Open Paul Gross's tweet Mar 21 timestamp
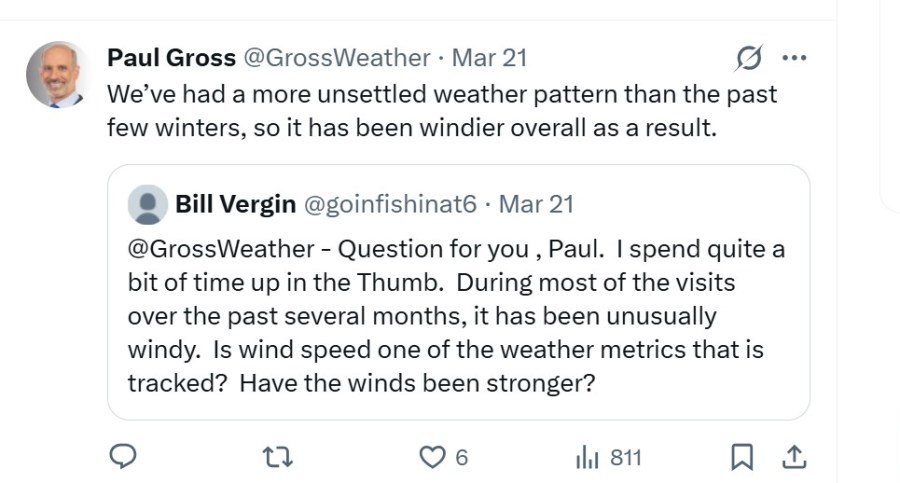The image size is (900, 483). [x=489, y=59]
